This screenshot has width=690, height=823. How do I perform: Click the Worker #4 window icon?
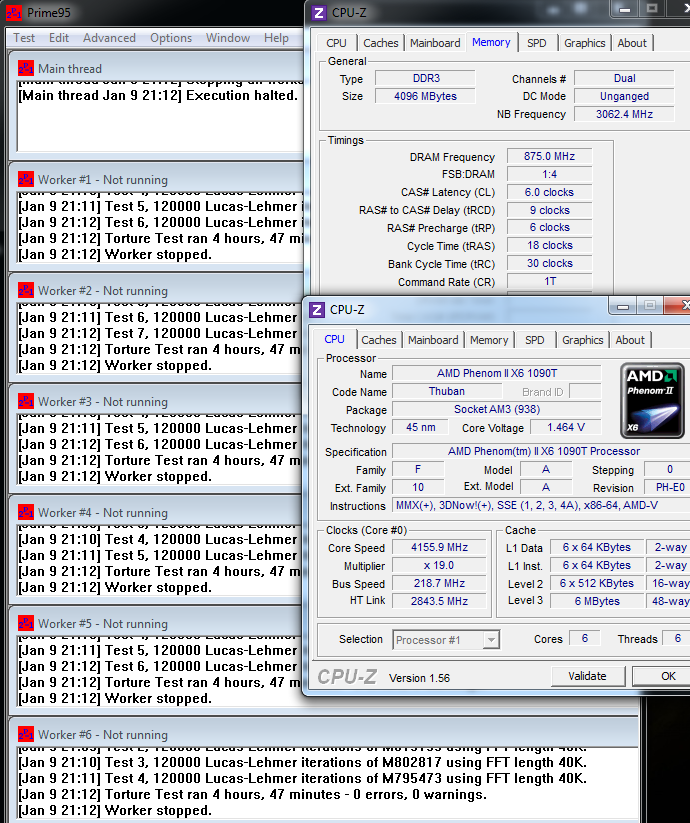click(26, 513)
